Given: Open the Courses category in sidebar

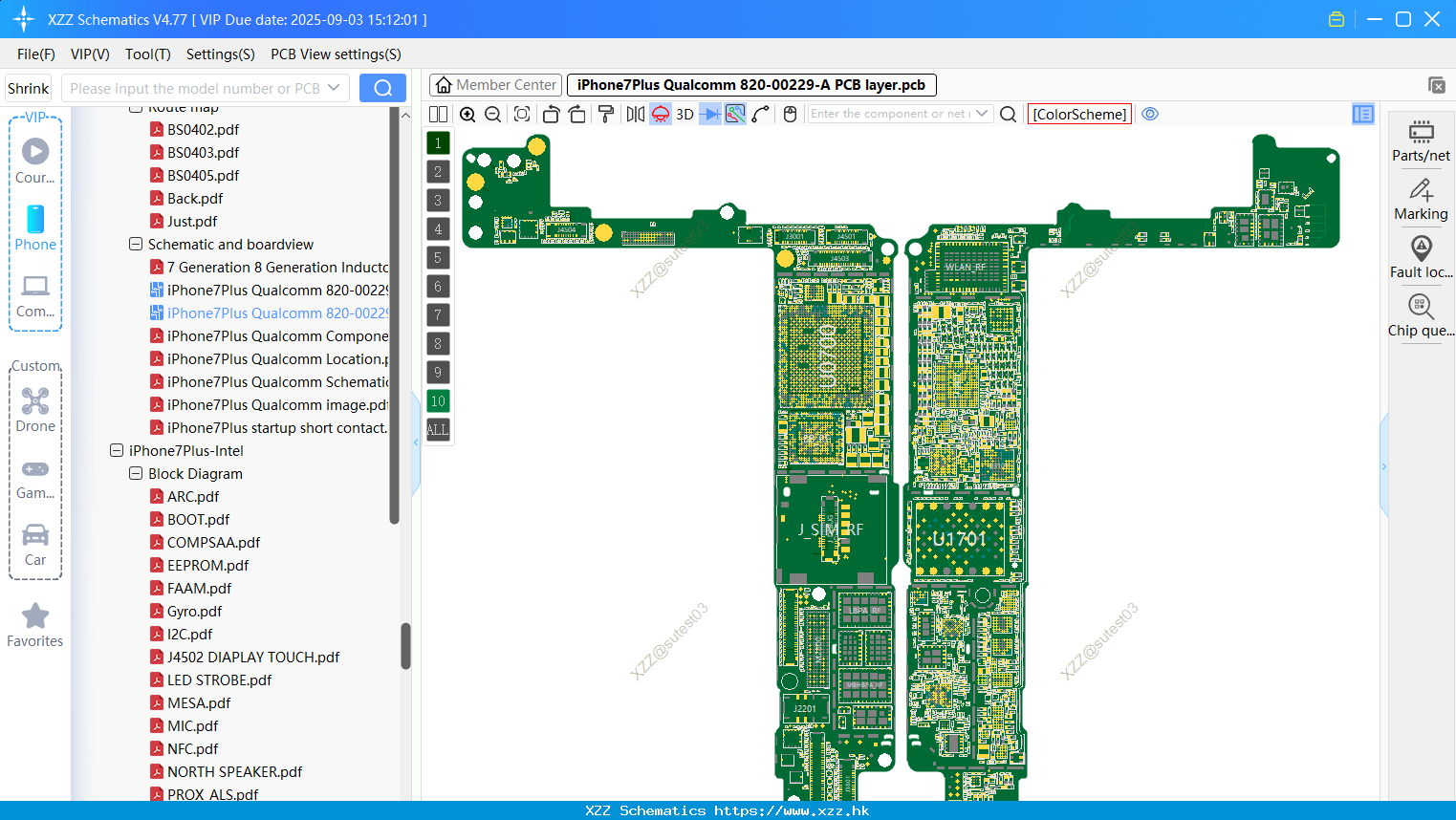Looking at the screenshot, I should pyautogui.click(x=35, y=162).
